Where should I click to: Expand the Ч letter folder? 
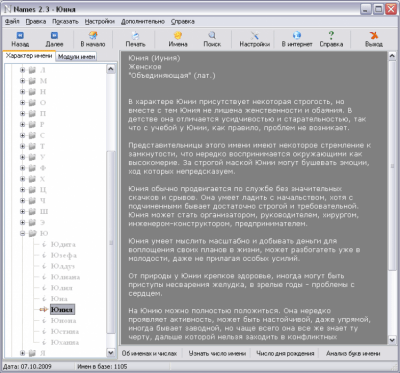coord(22,201)
